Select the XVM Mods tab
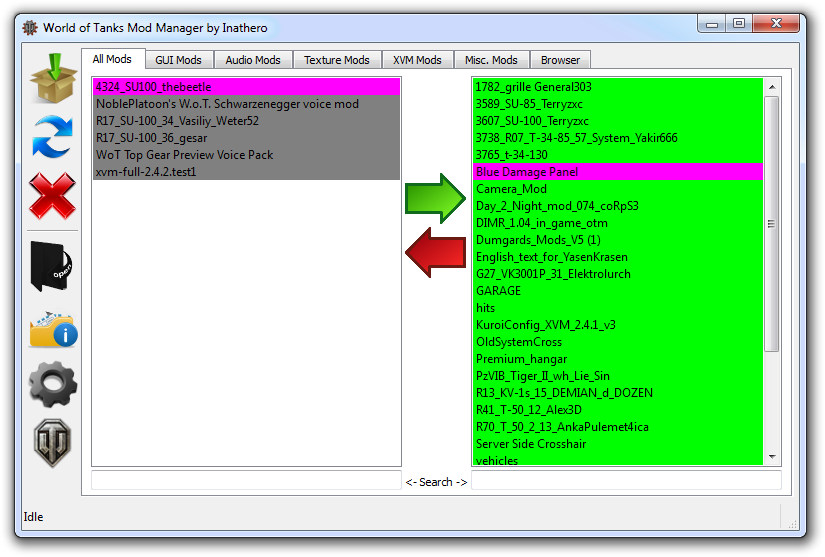This screenshot has height=557, width=825. (417, 60)
